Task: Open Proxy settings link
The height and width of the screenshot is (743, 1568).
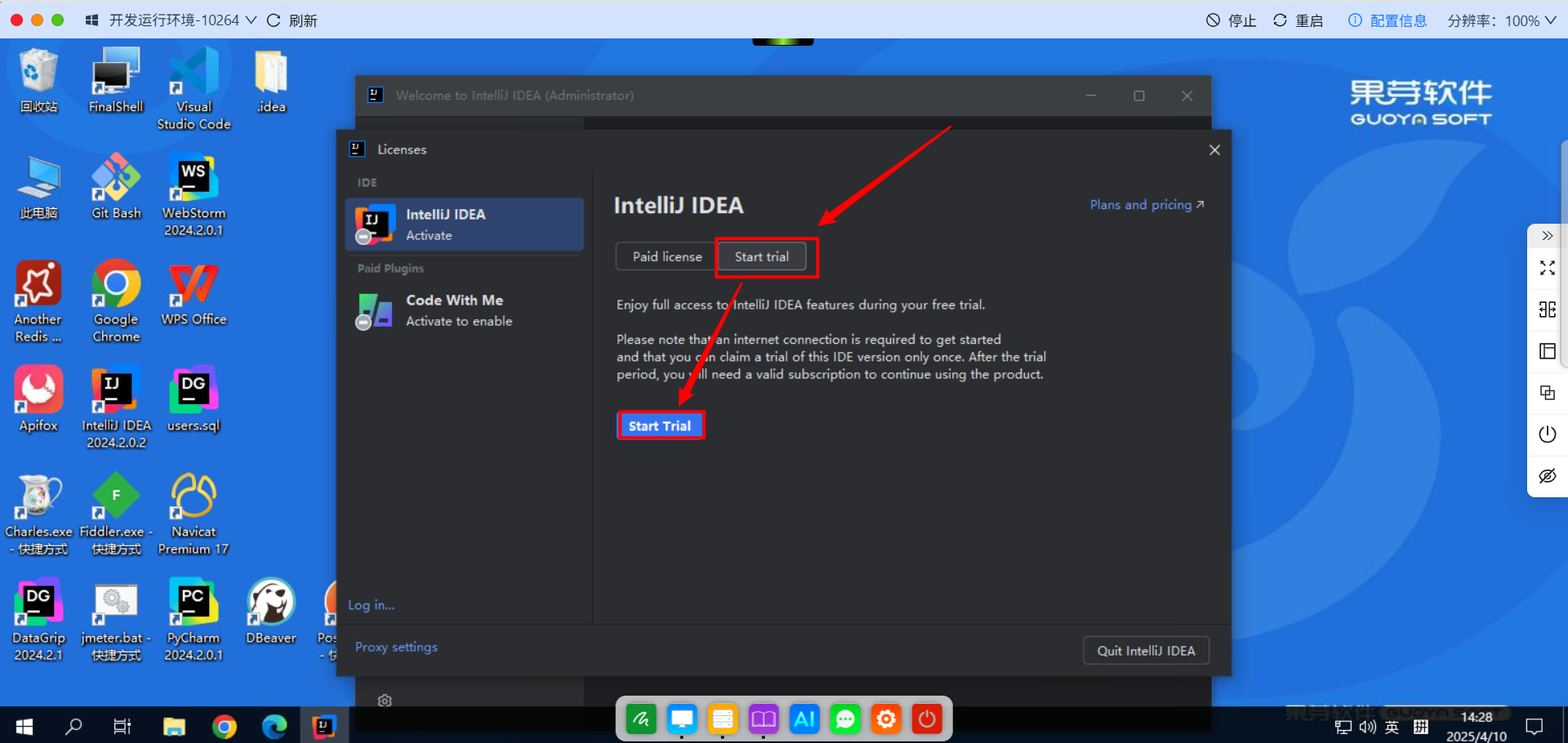Action: pyautogui.click(x=396, y=647)
